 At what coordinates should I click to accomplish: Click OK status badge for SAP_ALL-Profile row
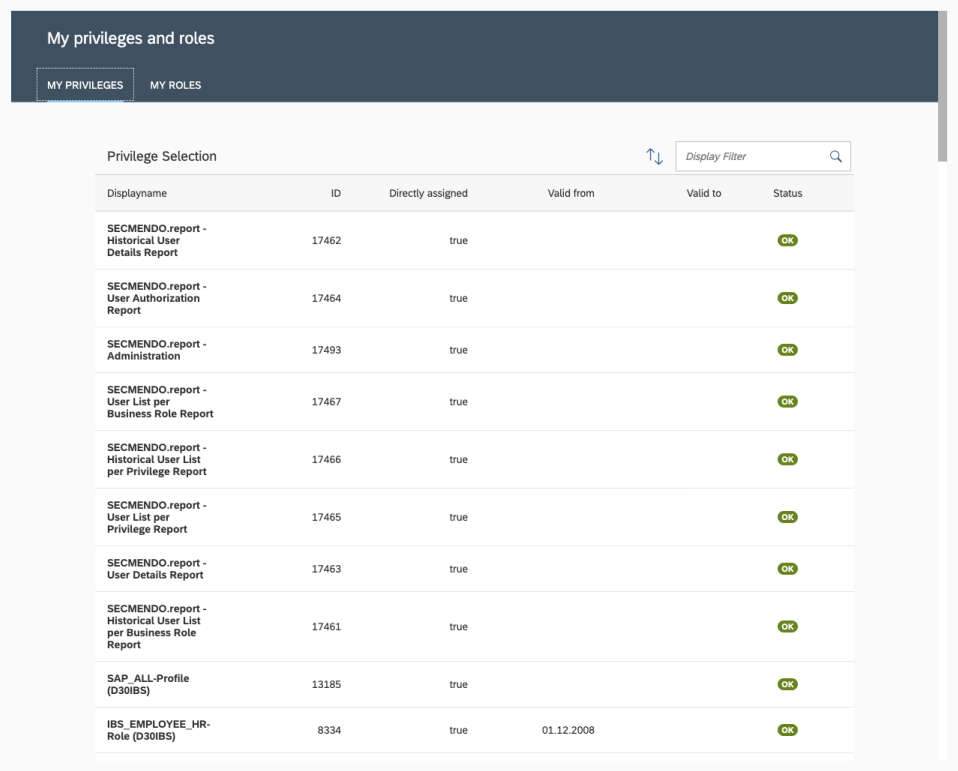pos(787,684)
